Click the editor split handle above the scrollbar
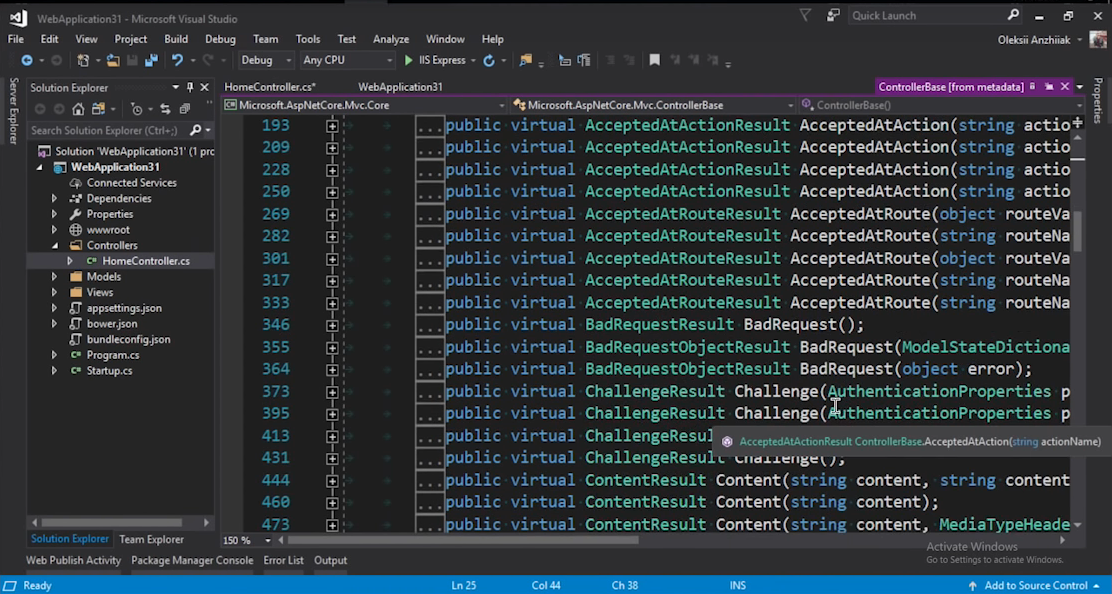 1077,123
